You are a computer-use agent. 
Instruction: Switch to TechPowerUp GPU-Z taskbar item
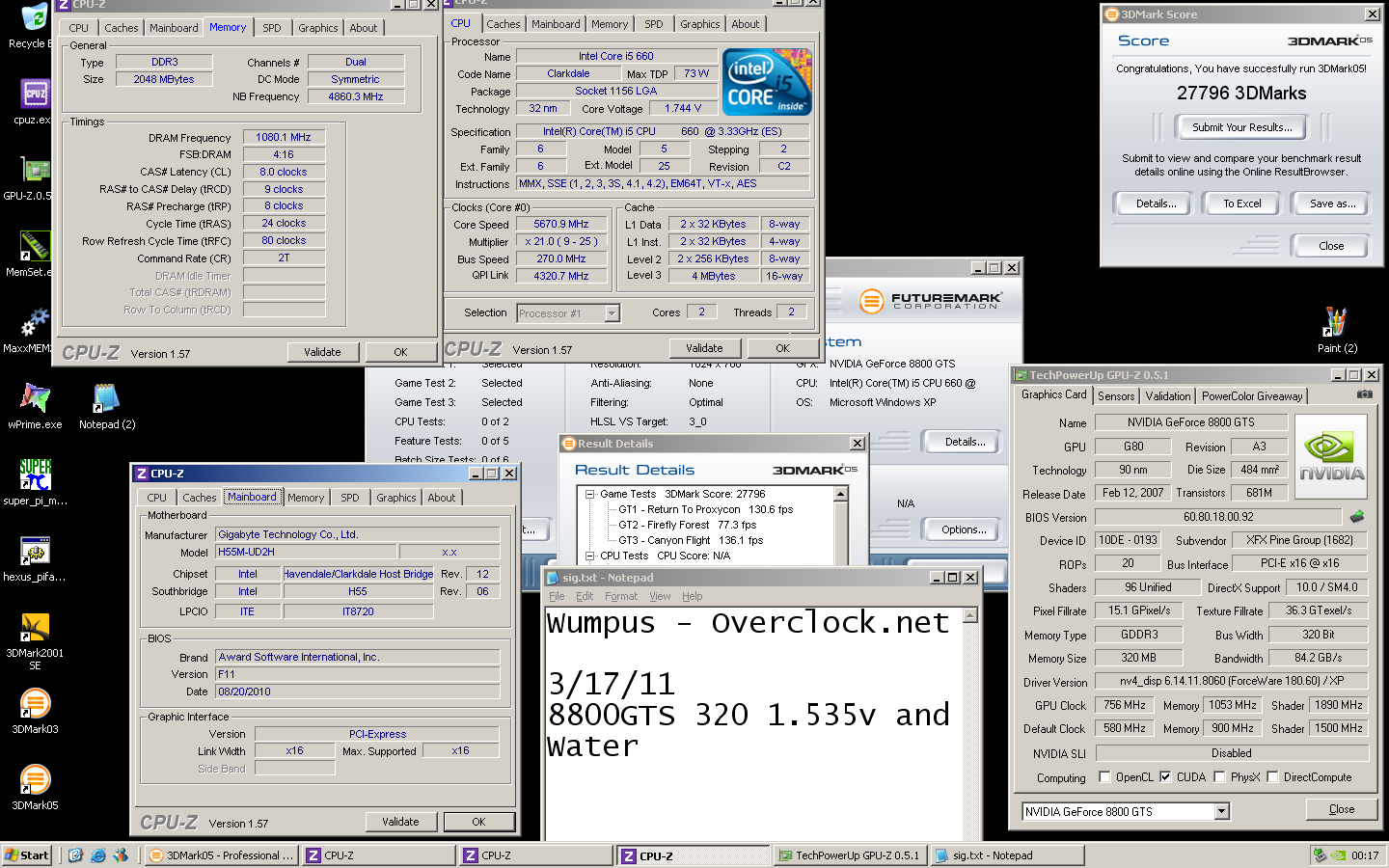pos(850,855)
